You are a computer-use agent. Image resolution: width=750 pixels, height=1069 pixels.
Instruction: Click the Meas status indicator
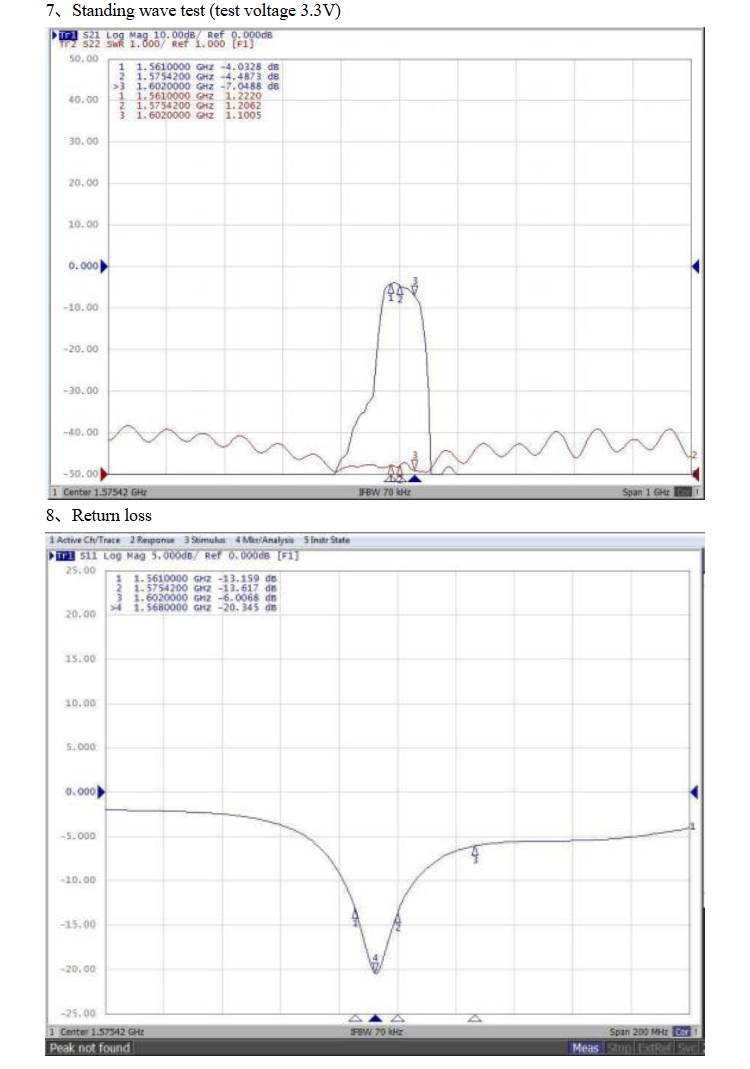[x=586, y=1049]
